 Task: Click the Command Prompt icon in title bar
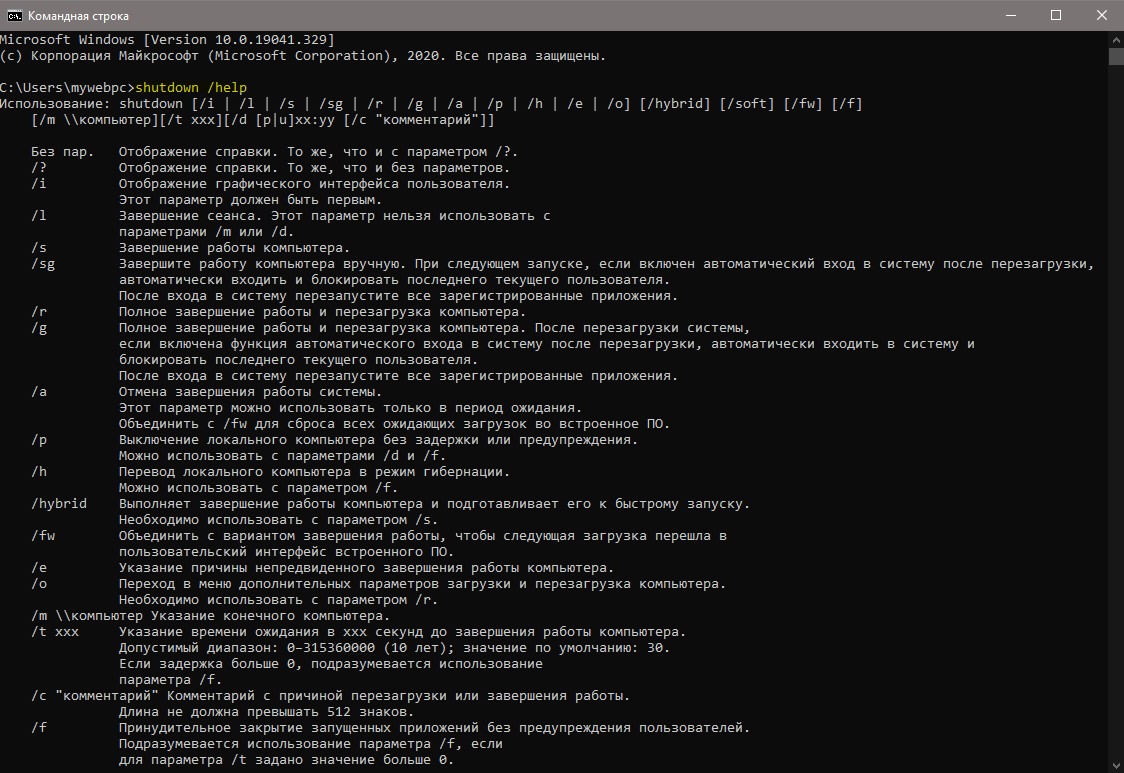pos(14,16)
